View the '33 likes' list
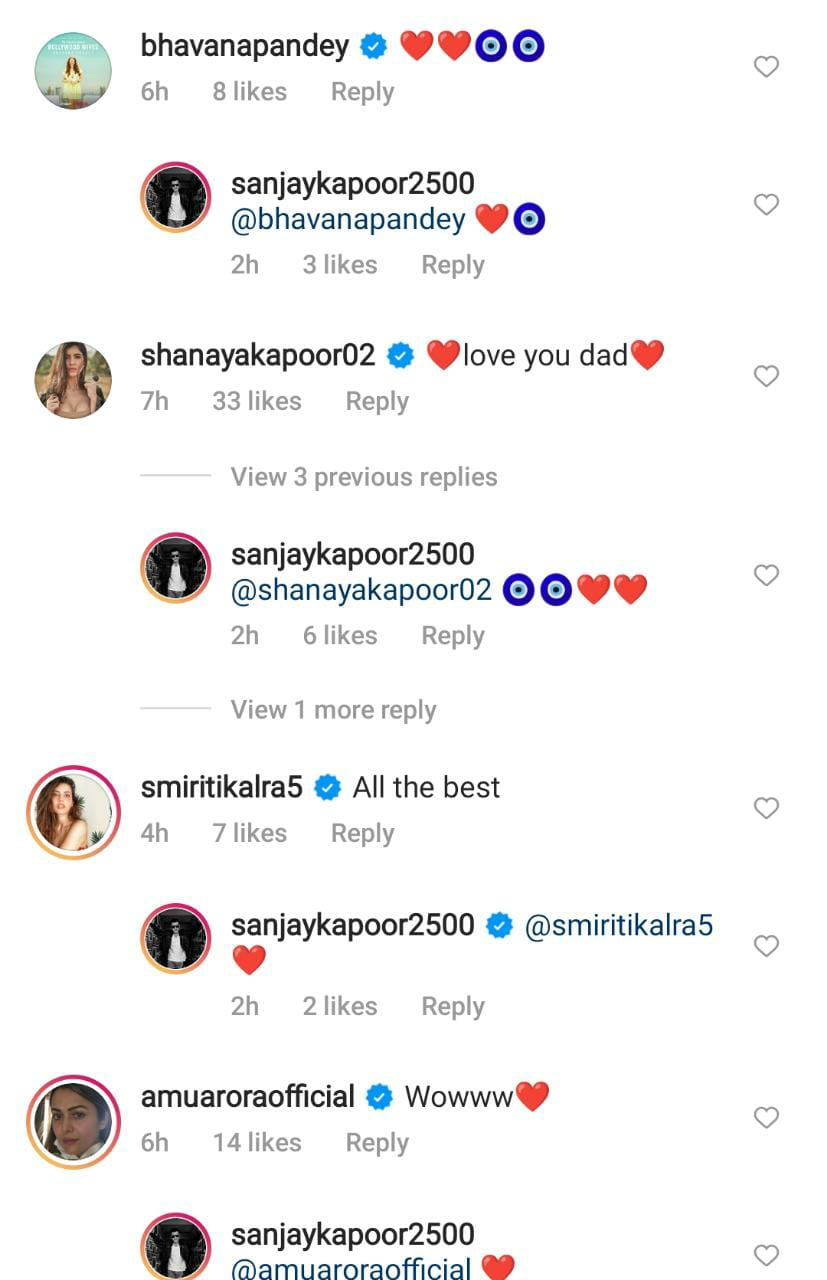827x1280 pixels. pyautogui.click(x=256, y=401)
